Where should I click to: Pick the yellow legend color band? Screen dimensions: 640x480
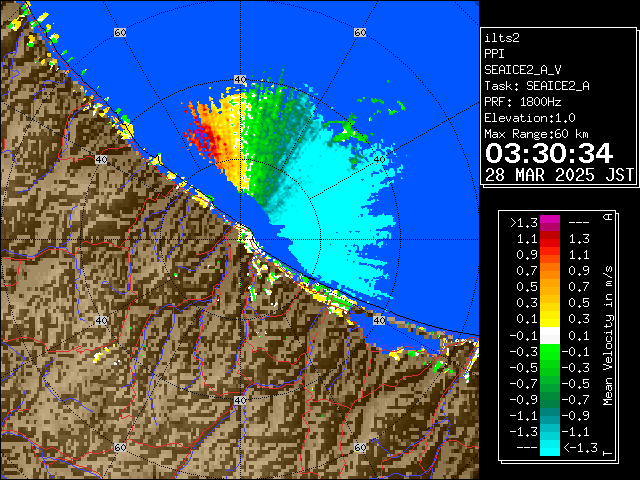pos(550,319)
